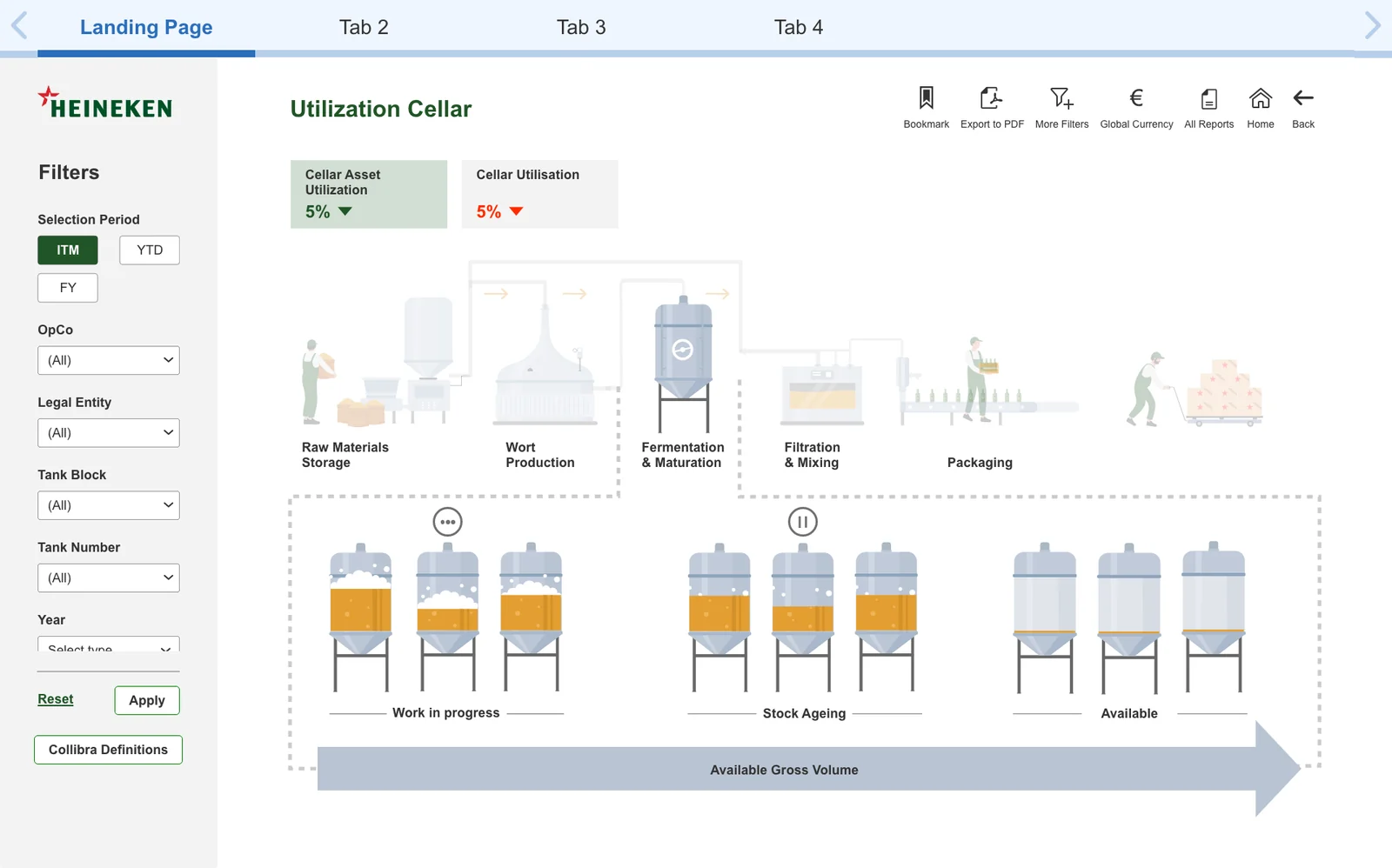Click the Work in progress label
This screenshot has width=1392, height=868.
446,713
